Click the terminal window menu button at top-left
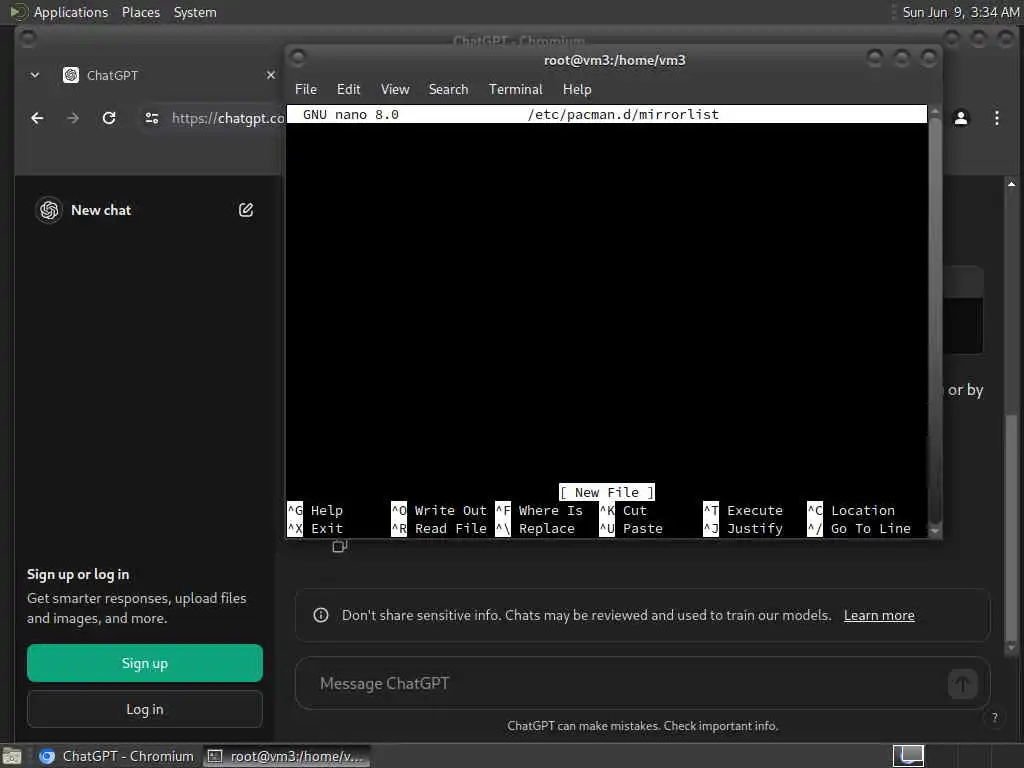Screen dimensions: 1024x768 (298, 59)
